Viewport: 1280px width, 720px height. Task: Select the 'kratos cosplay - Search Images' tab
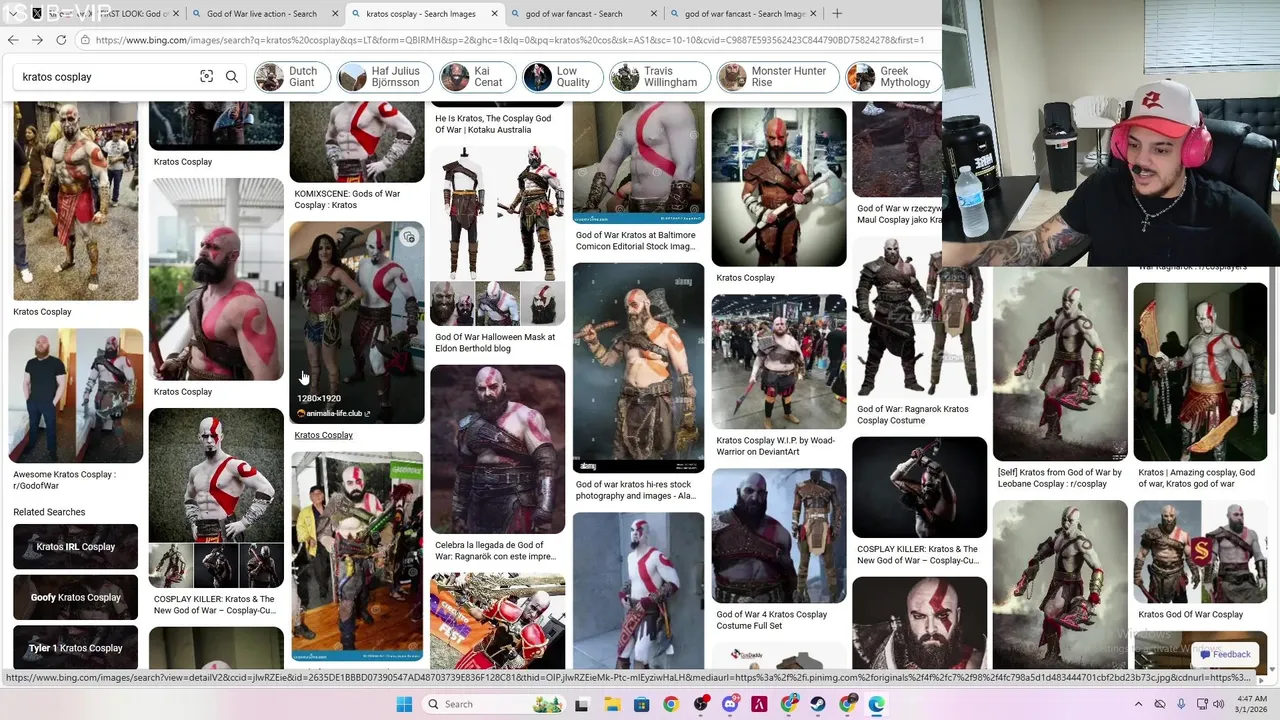point(423,14)
